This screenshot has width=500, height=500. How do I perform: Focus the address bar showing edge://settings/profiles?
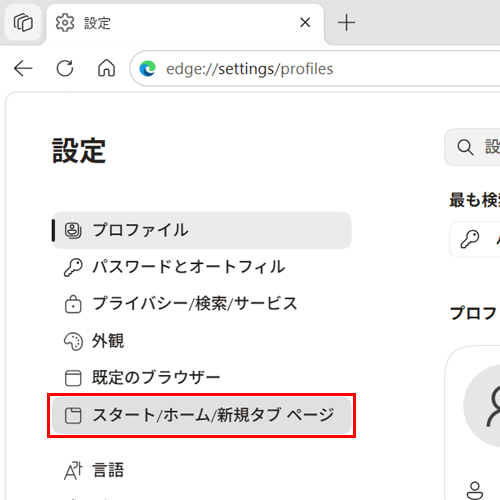point(315,69)
